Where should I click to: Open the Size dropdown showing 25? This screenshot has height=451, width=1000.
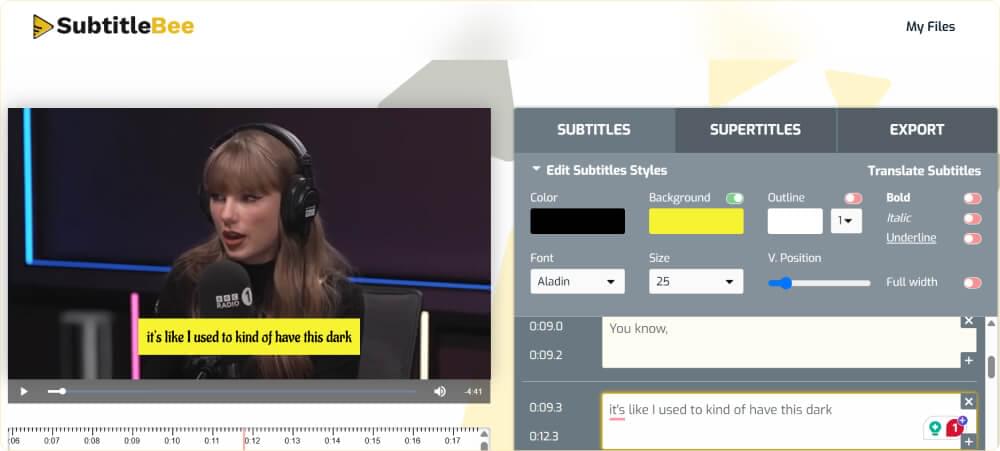(x=695, y=282)
